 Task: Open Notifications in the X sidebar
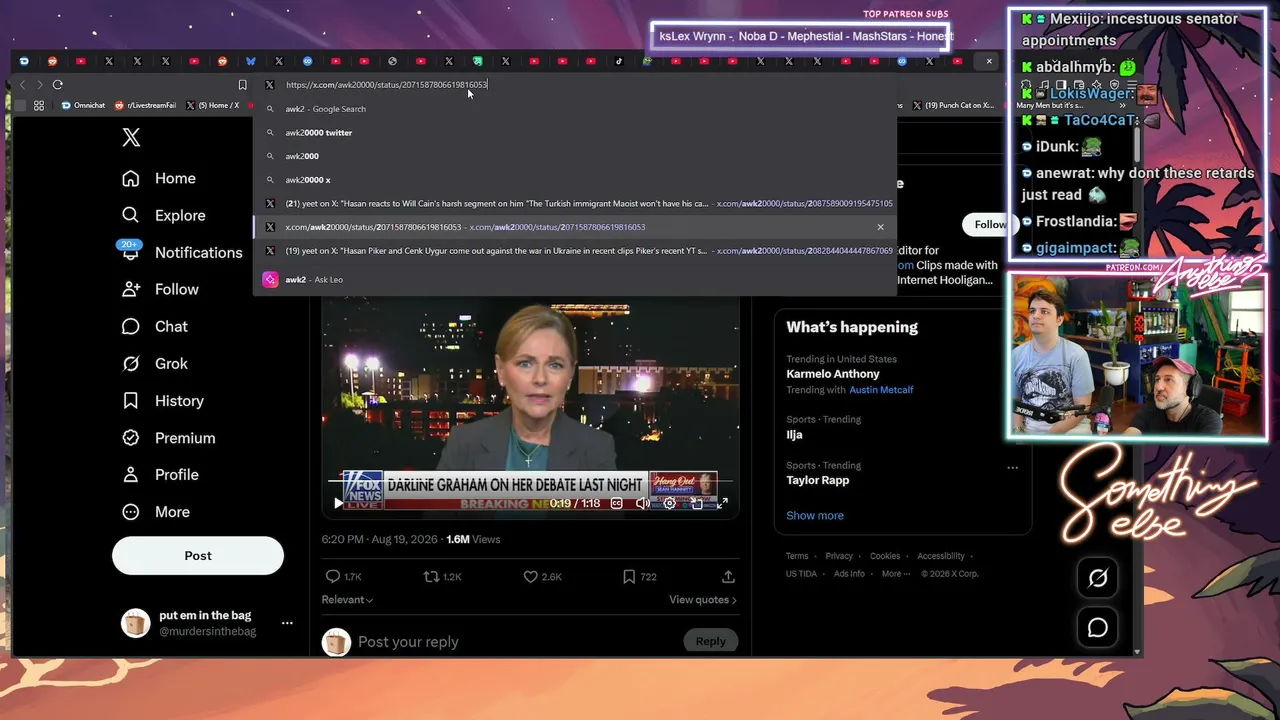182,252
